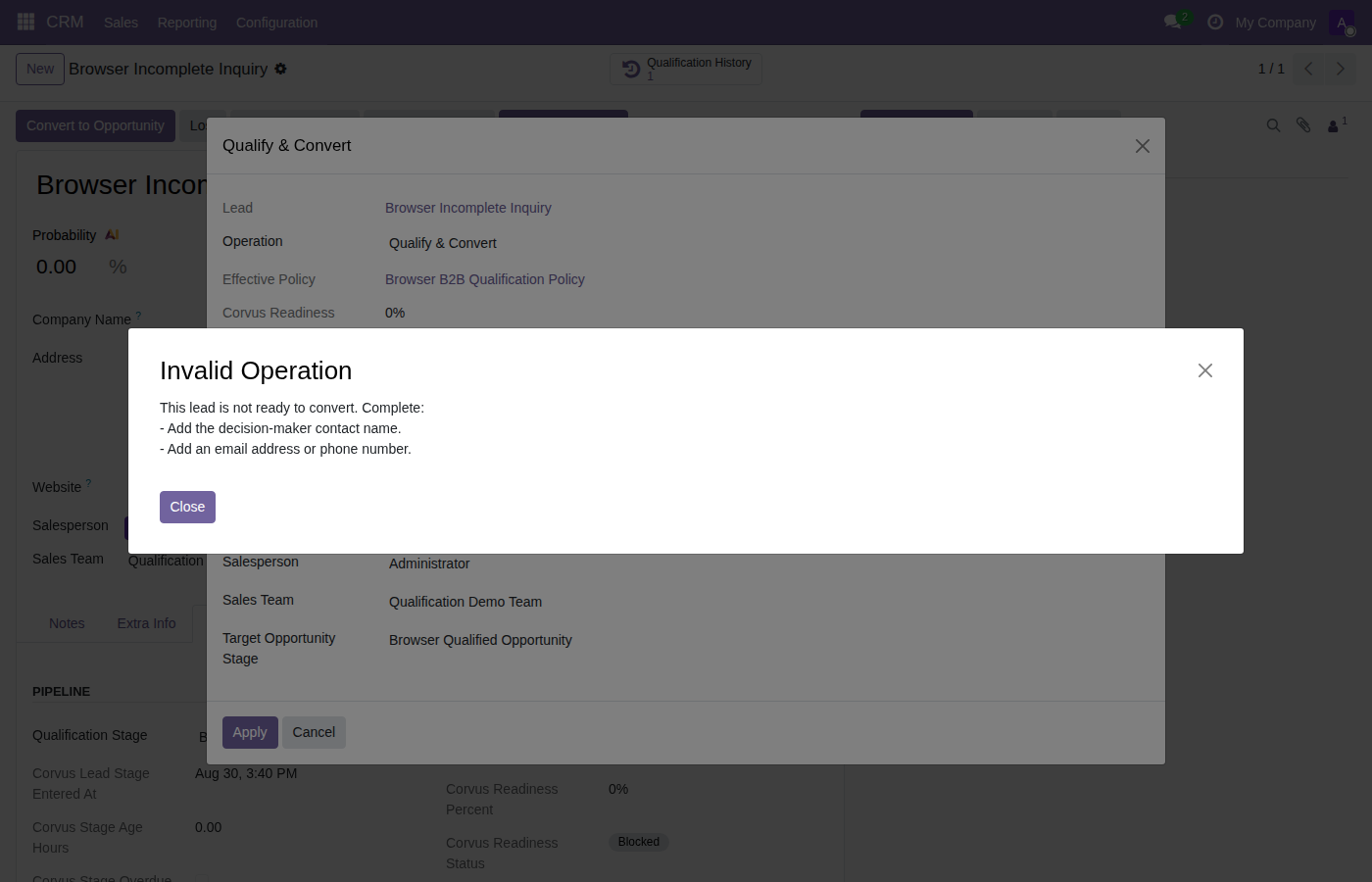Click the Apply button
1372x882 pixels.
point(250,732)
